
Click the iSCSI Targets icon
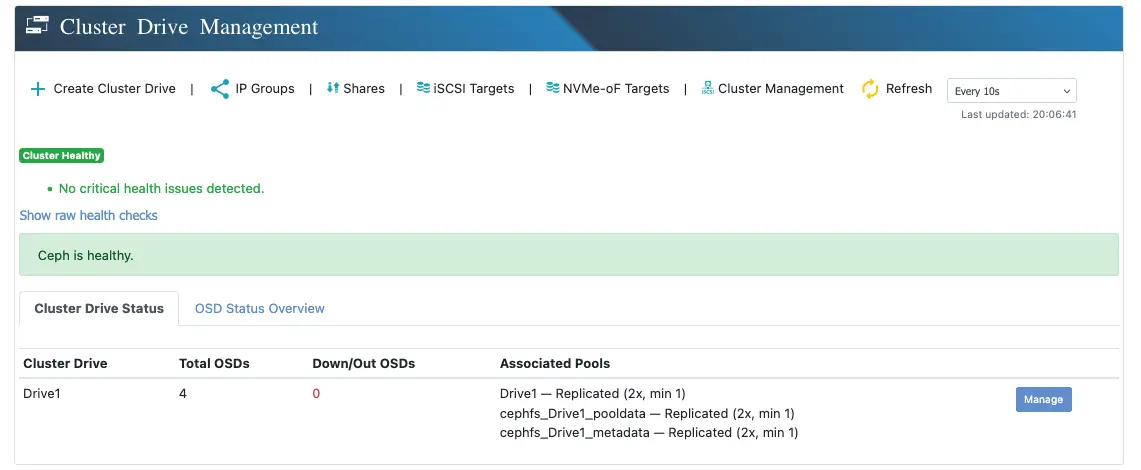pyautogui.click(x=423, y=88)
